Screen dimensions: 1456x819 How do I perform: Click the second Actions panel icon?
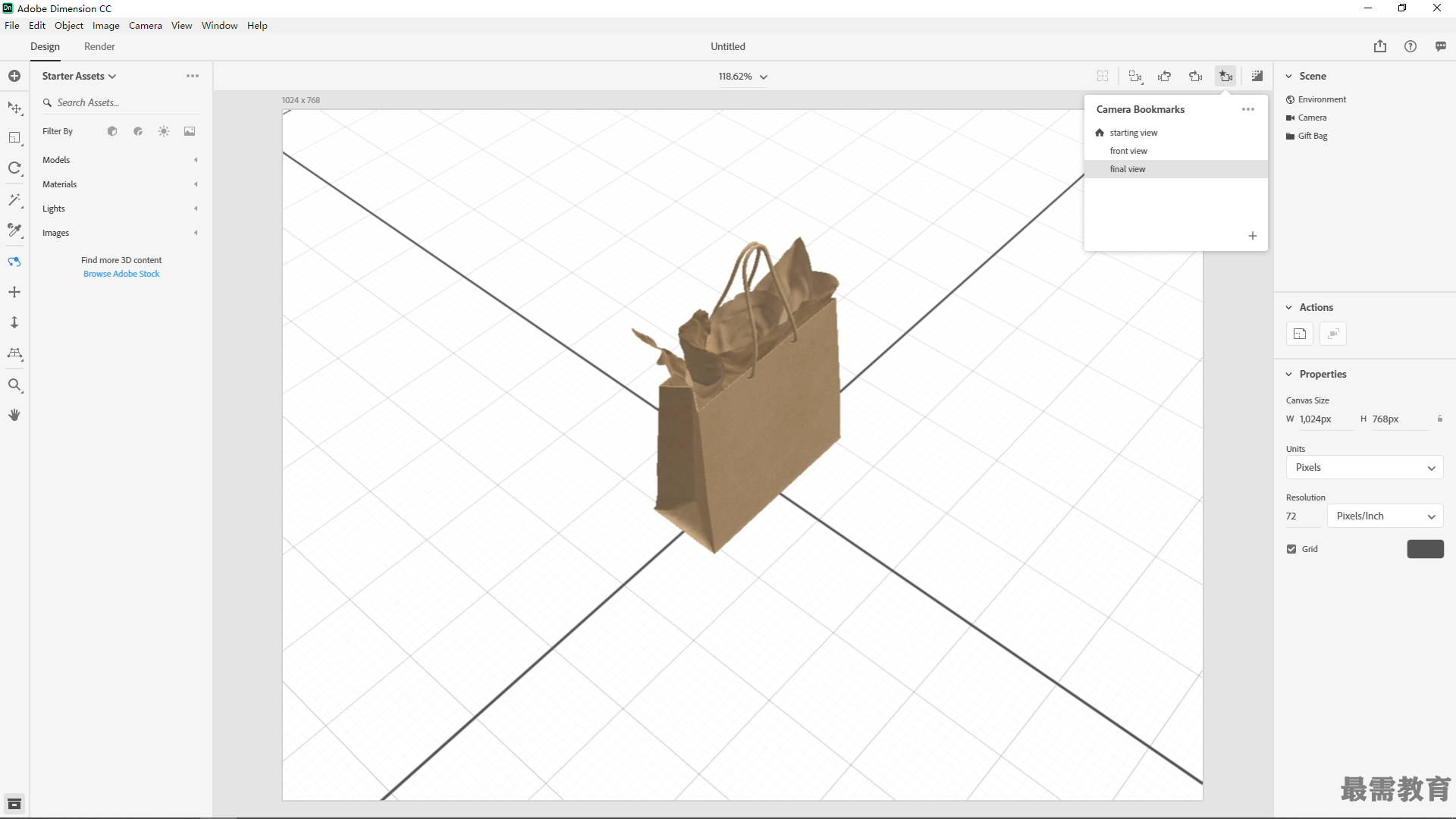pos(1333,334)
